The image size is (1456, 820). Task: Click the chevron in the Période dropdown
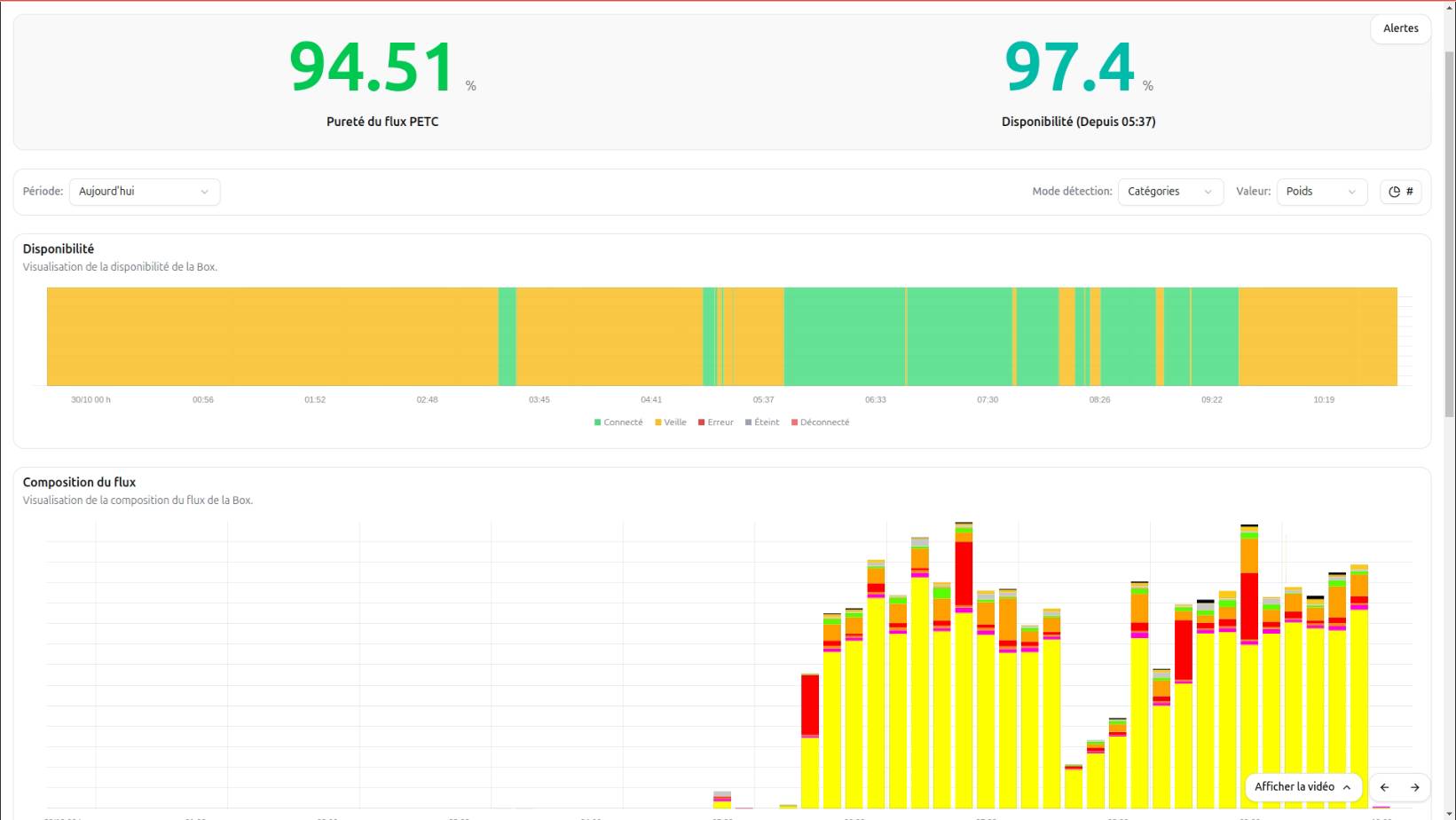204,192
